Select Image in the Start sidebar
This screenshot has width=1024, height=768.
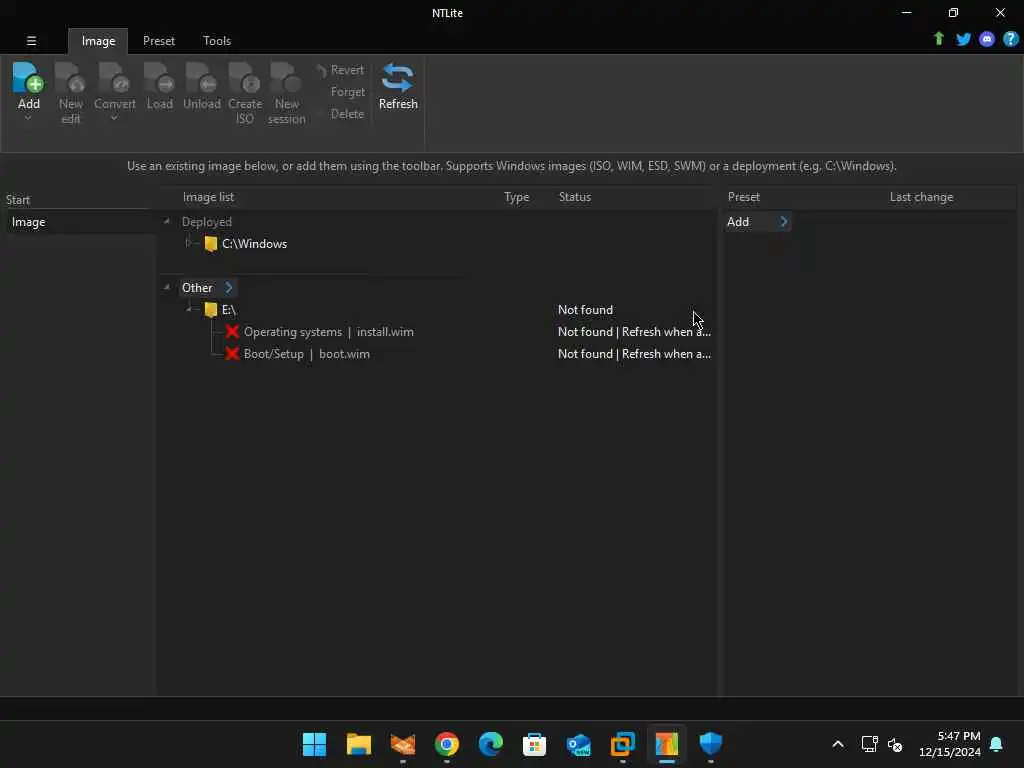click(x=77, y=222)
